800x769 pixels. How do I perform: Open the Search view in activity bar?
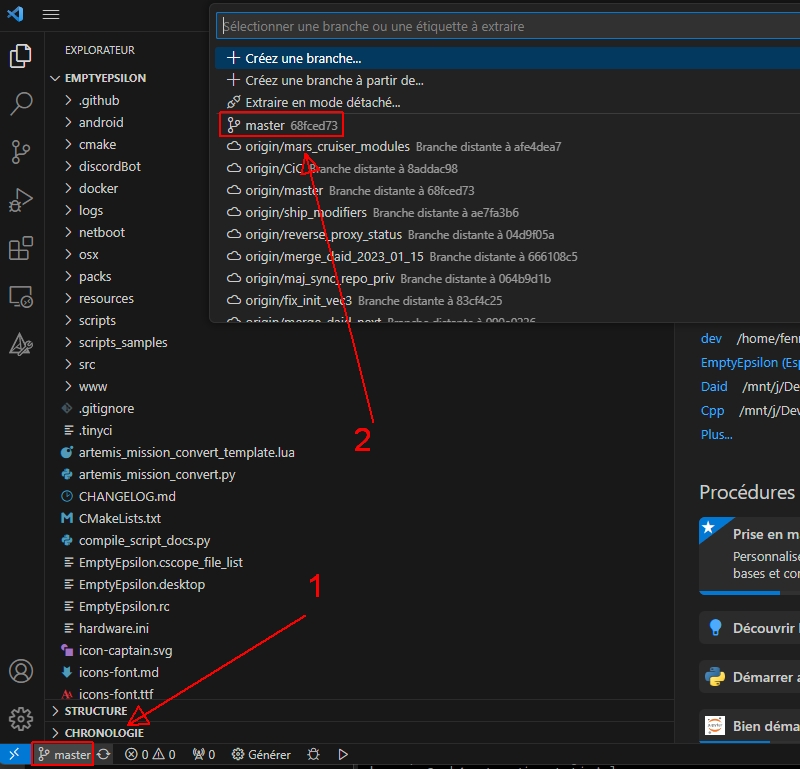pos(21,104)
